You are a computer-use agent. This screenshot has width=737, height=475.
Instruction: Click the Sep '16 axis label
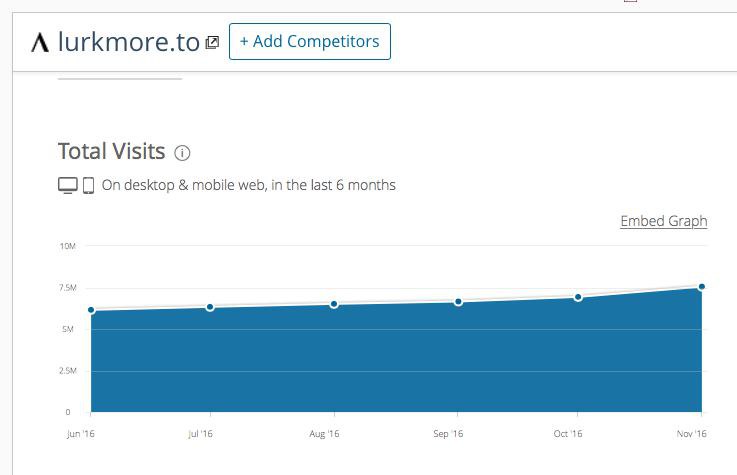click(x=448, y=434)
